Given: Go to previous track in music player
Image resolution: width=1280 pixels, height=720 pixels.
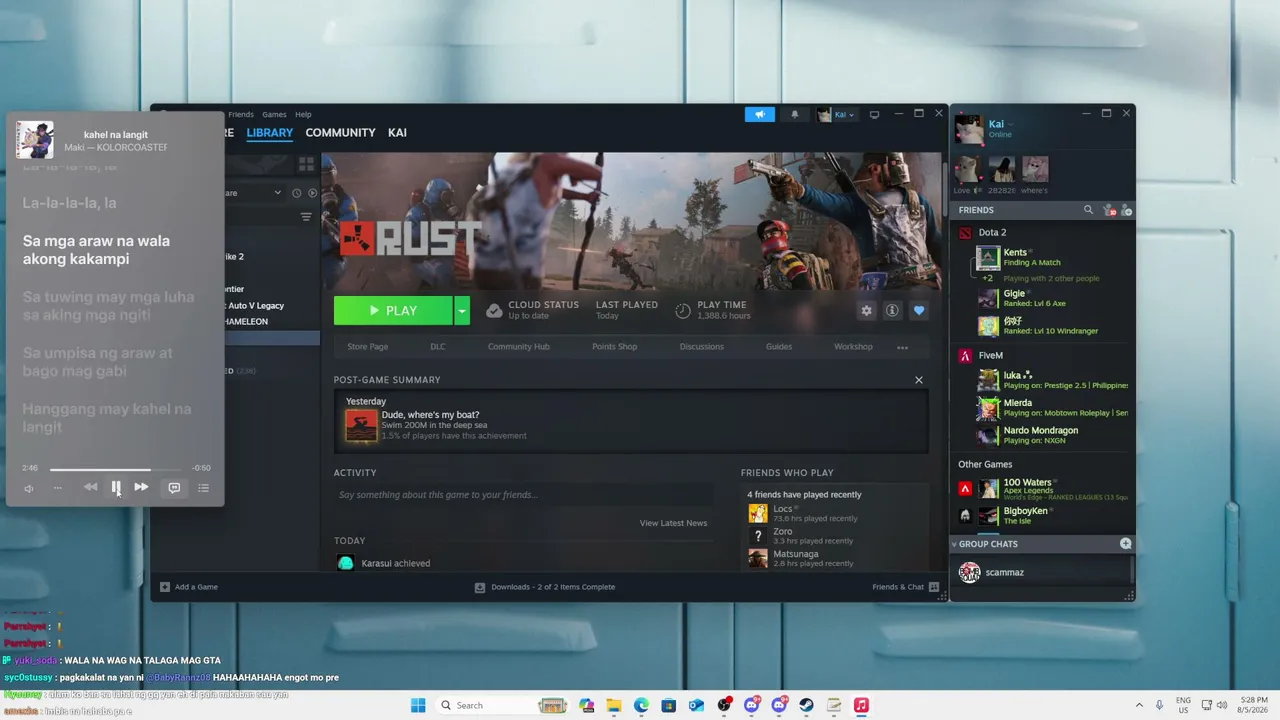Looking at the screenshot, I should (x=90, y=487).
